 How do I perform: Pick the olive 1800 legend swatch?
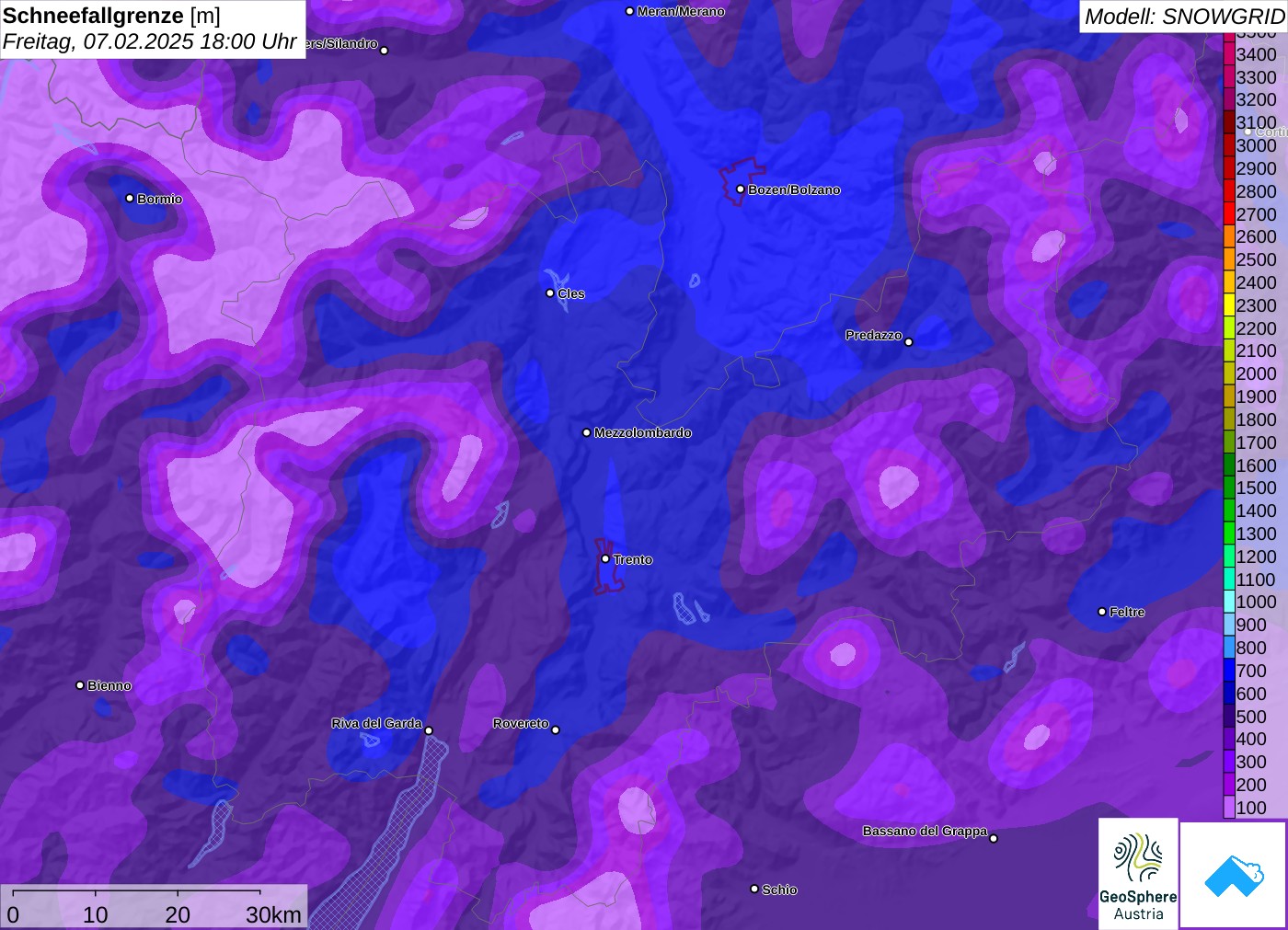click(1229, 419)
